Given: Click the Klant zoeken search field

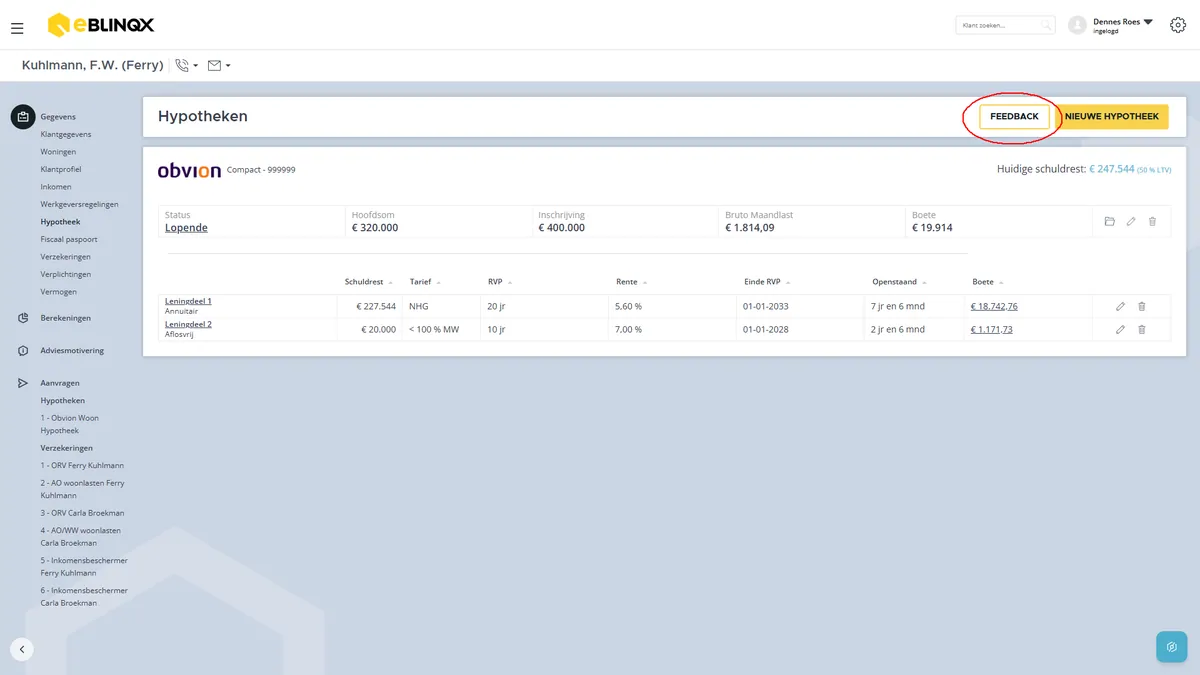Looking at the screenshot, I should click(1005, 25).
